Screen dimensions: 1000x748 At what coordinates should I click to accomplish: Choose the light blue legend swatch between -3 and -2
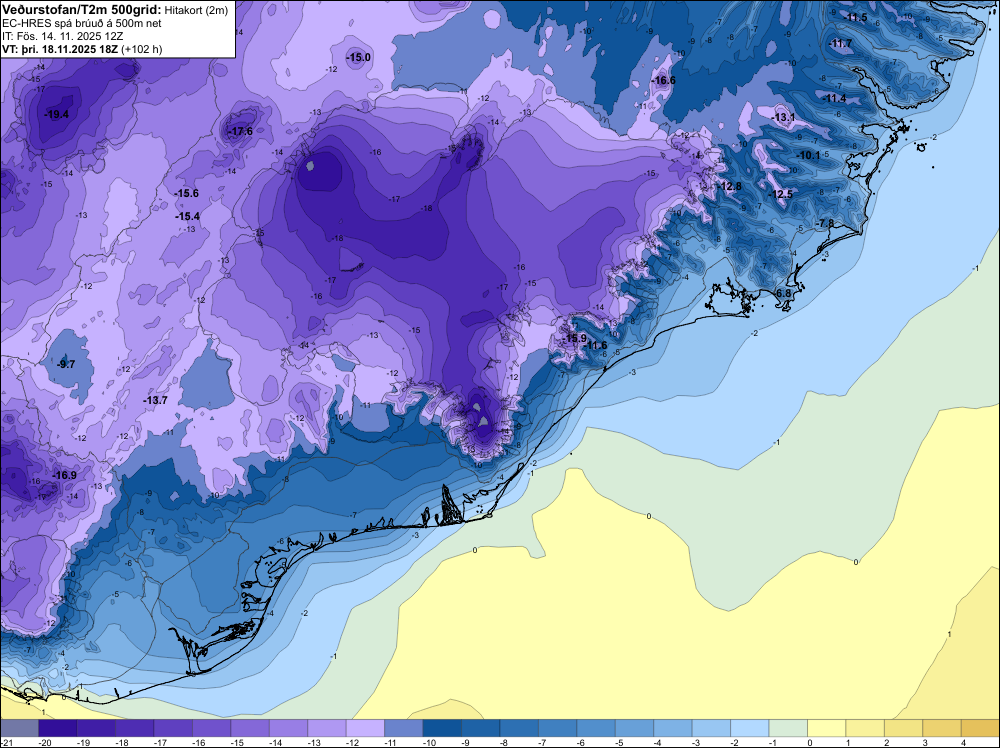point(711,728)
